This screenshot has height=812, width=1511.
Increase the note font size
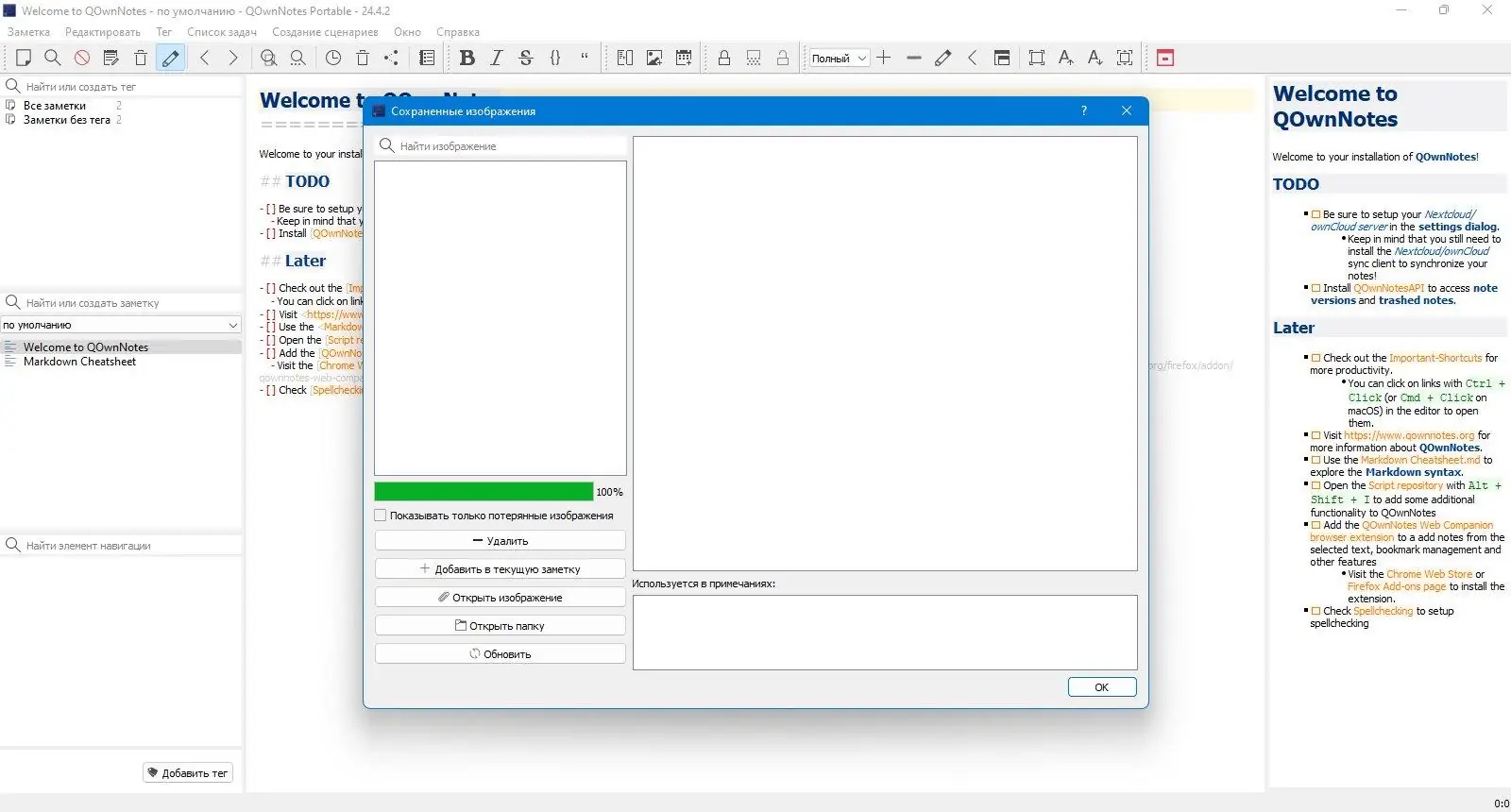[x=1065, y=58]
